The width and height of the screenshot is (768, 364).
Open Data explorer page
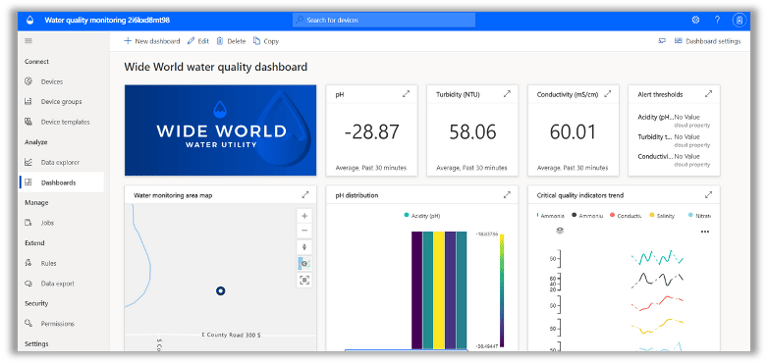click(x=60, y=162)
